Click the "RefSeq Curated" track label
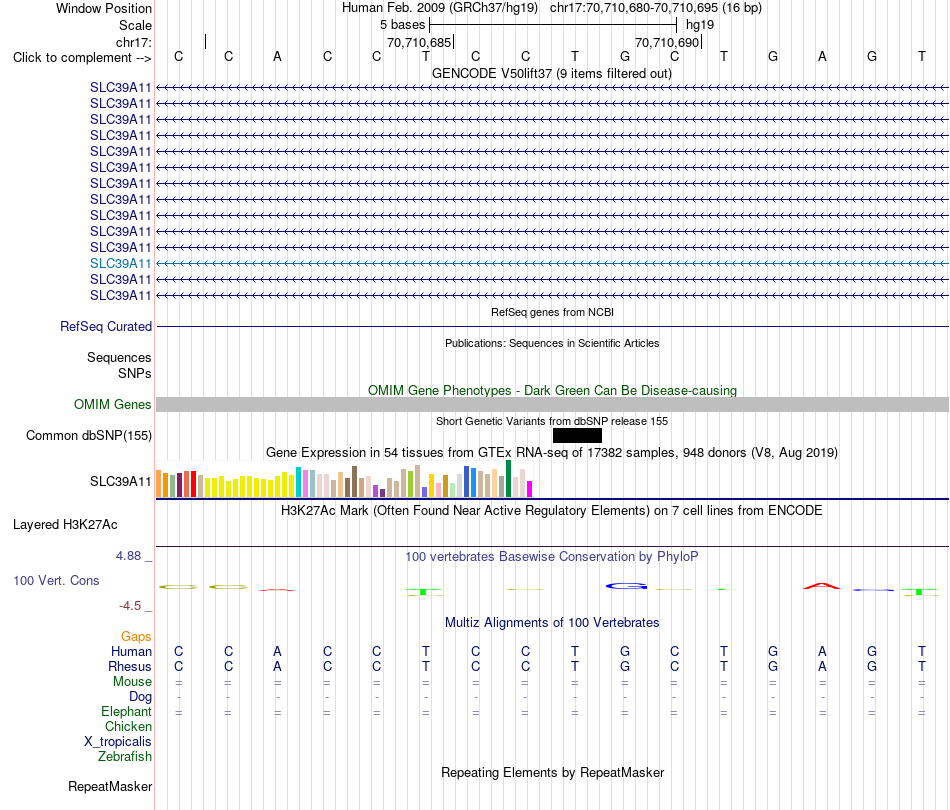 pos(106,327)
